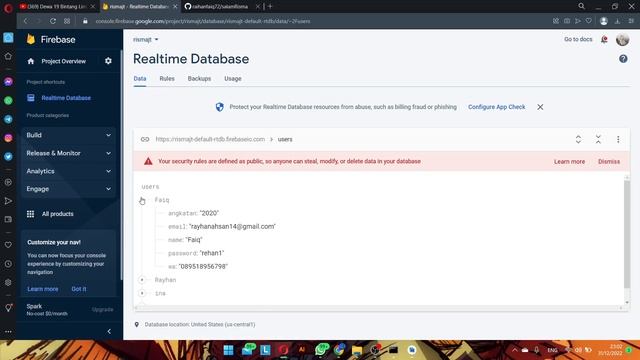Click the angkatan value "2020"
Screen dimensions: 640x360
pyautogui.click(x=209, y=213)
